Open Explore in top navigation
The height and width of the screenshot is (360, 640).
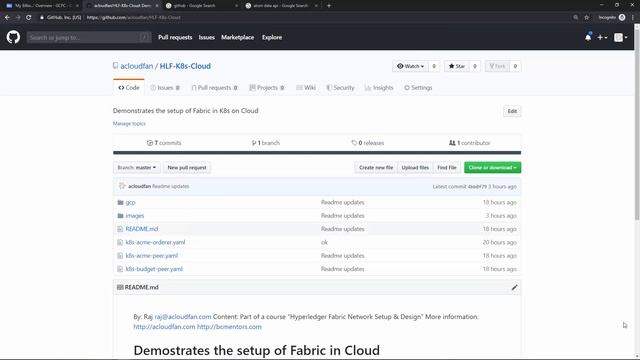point(272,37)
